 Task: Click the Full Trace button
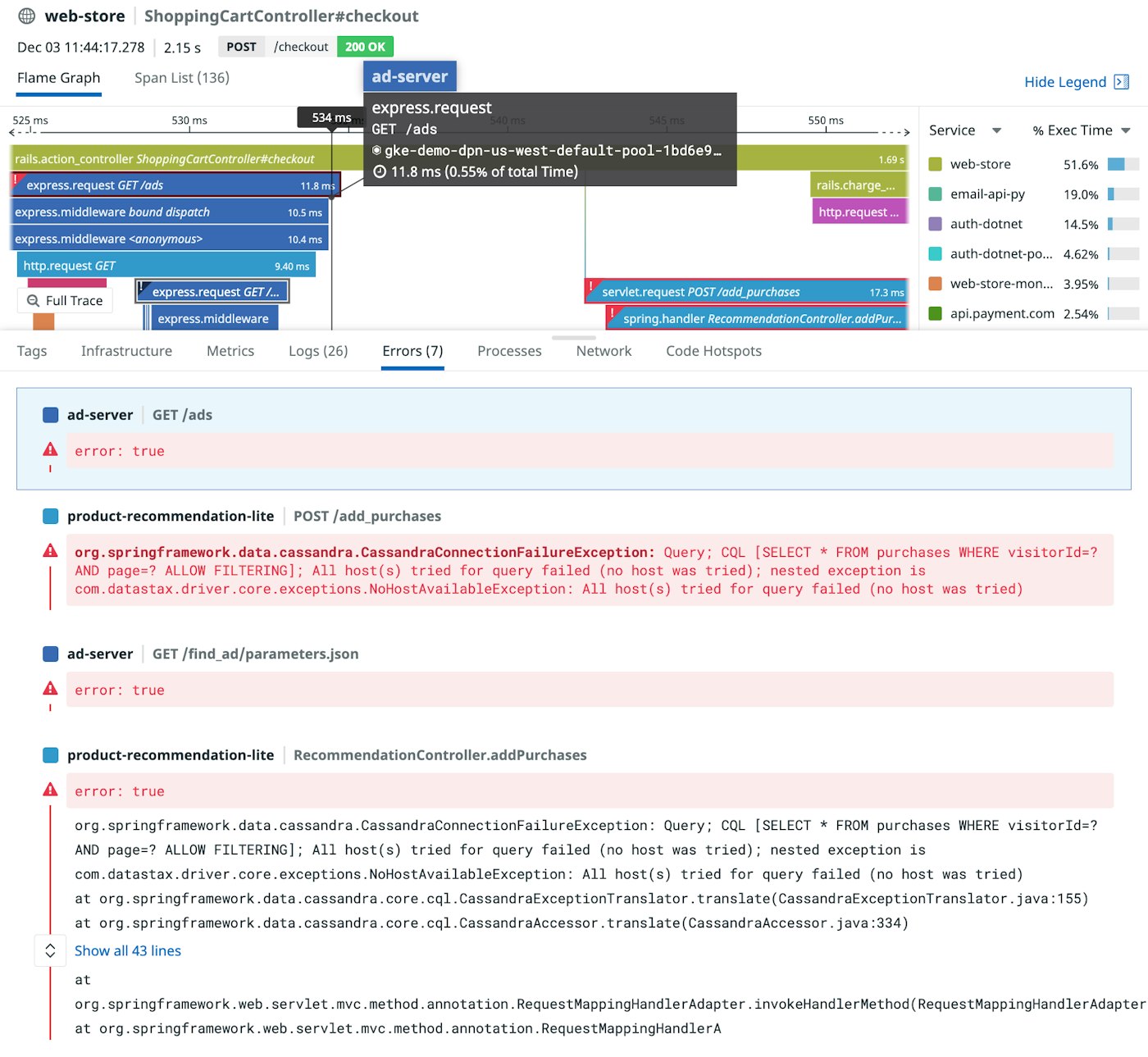click(65, 301)
